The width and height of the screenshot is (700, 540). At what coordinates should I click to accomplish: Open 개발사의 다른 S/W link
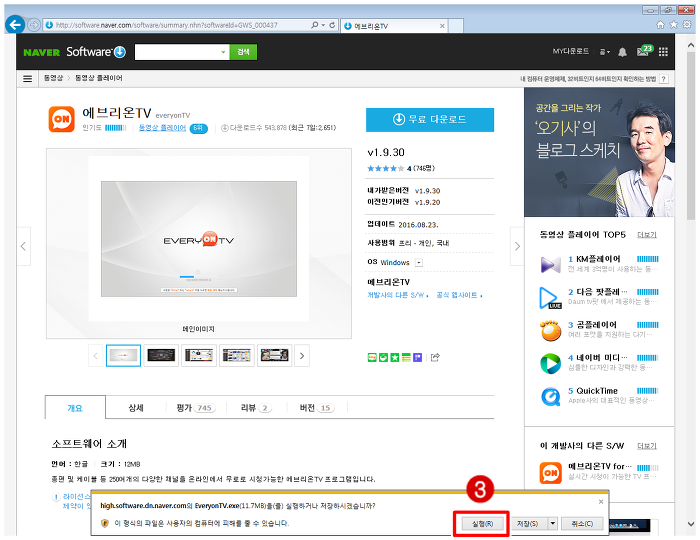point(397,295)
